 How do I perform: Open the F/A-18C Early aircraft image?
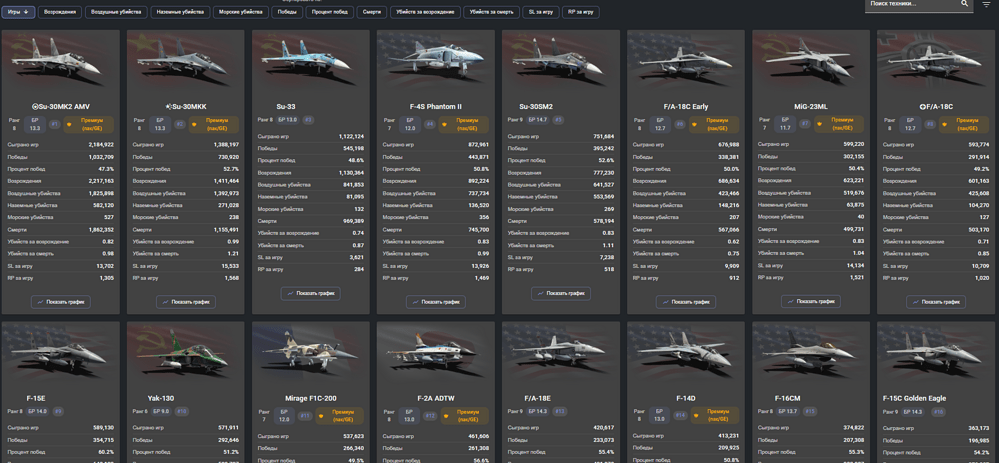686,62
